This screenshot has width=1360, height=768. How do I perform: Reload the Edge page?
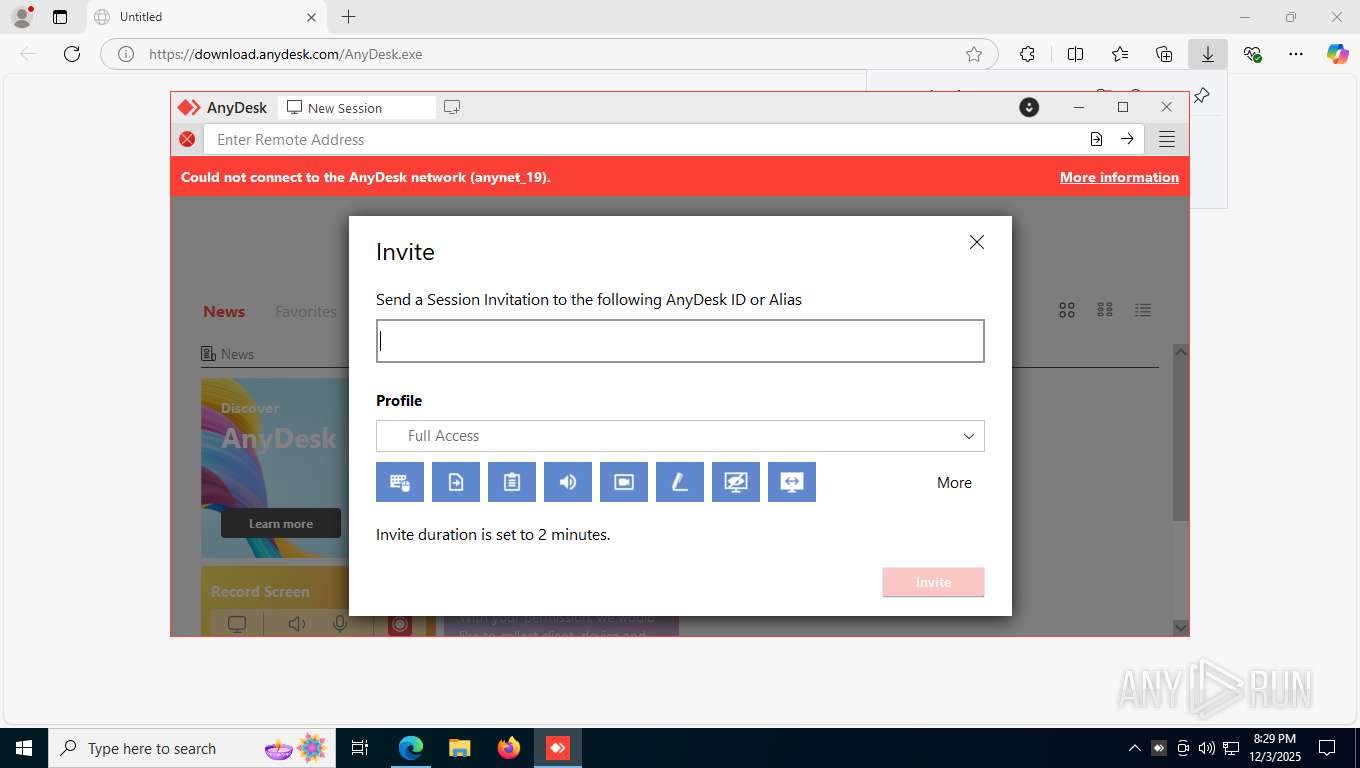[72, 54]
